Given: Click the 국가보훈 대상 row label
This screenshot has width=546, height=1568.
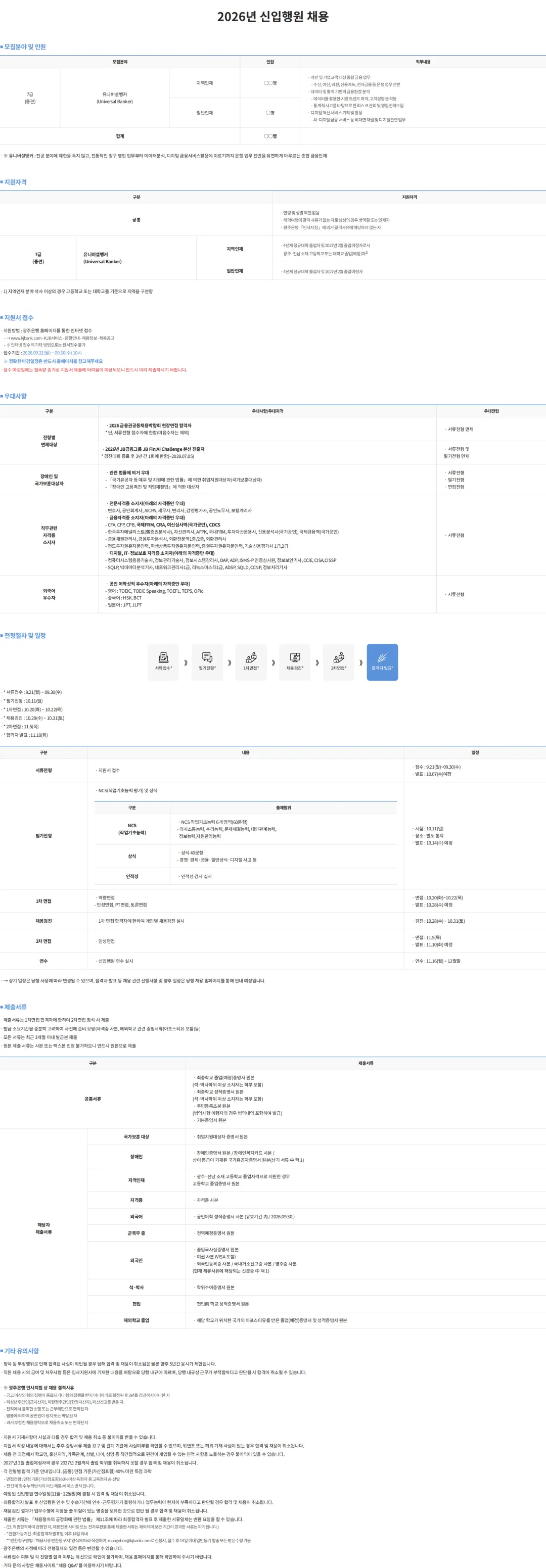Looking at the screenshot, I should coord(136,1137).
